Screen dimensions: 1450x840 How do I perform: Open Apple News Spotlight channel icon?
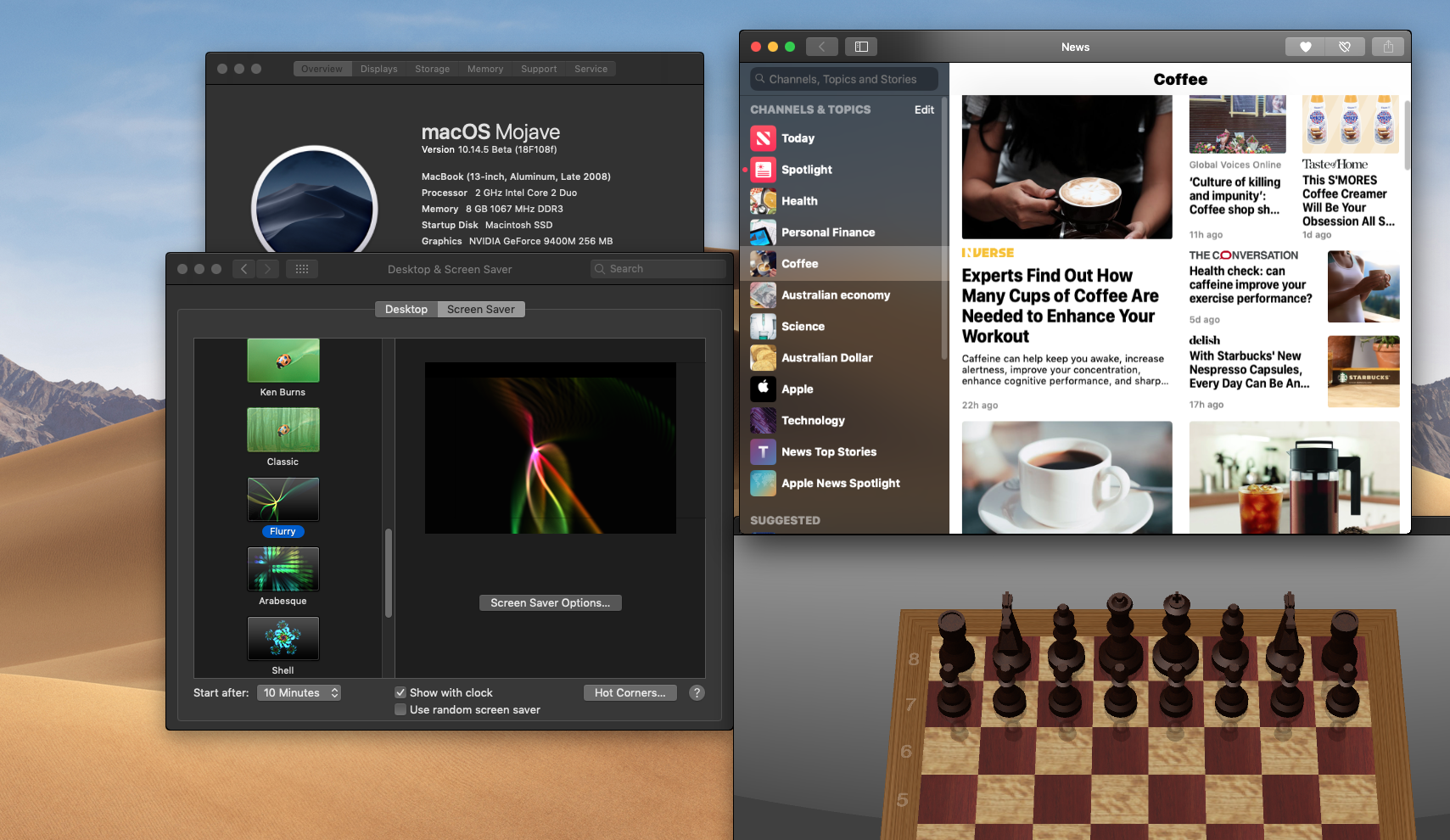point(763,484)
